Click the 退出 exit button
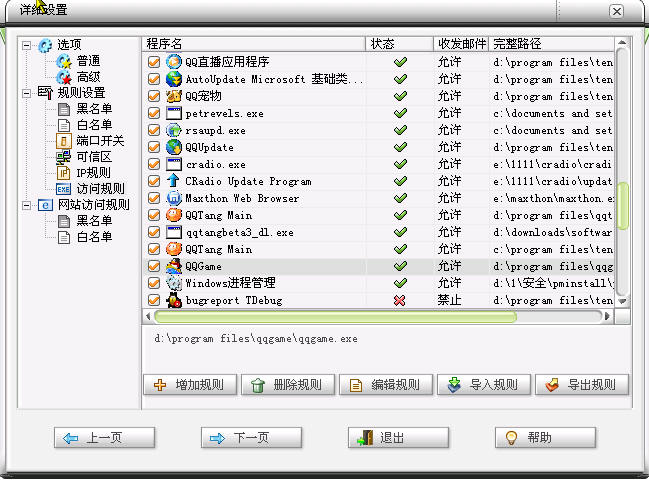 (x=398, y=438)
